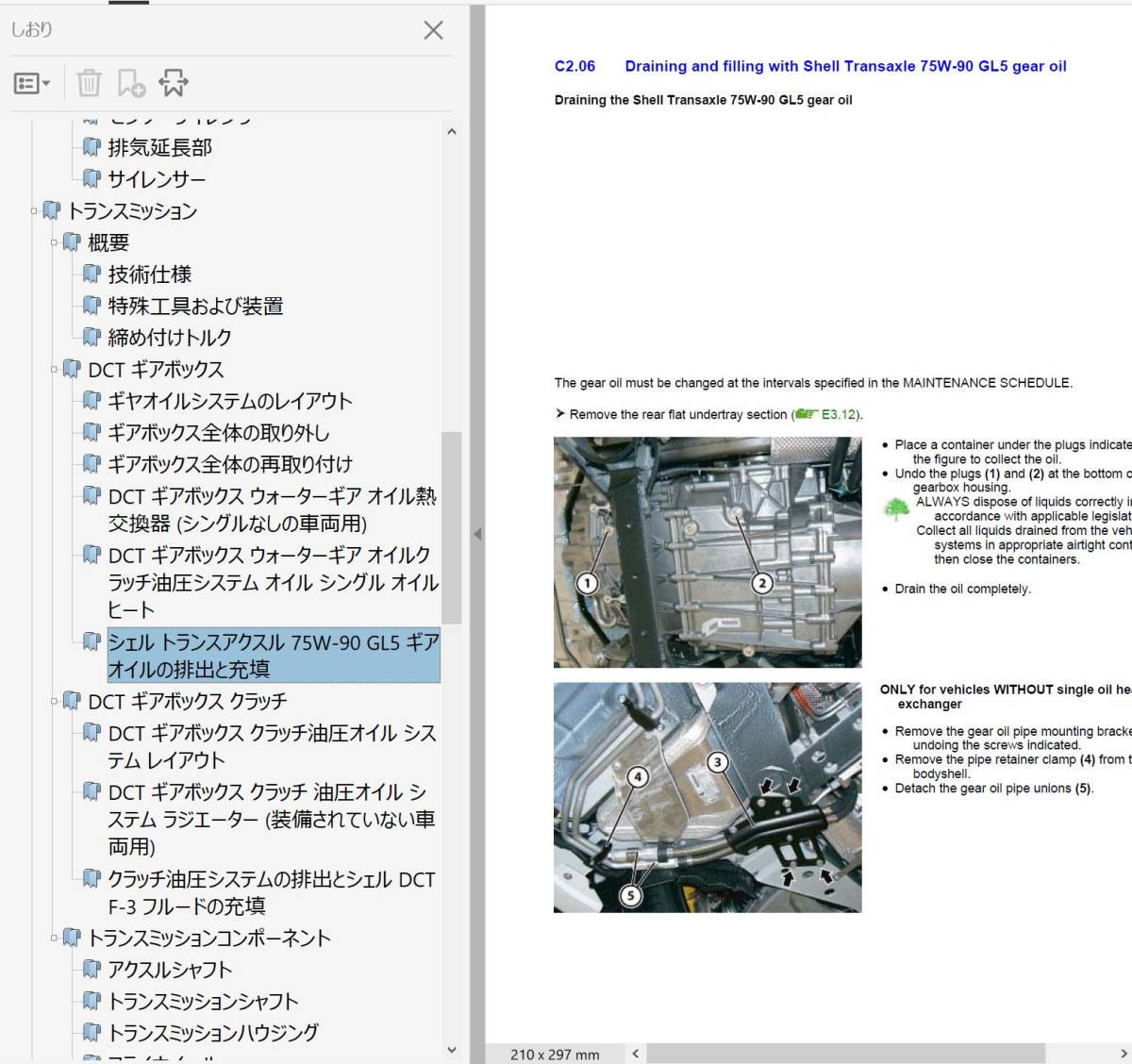
Task: Click the bookmark panel scroll down arrow
Action: [451, 1050]
